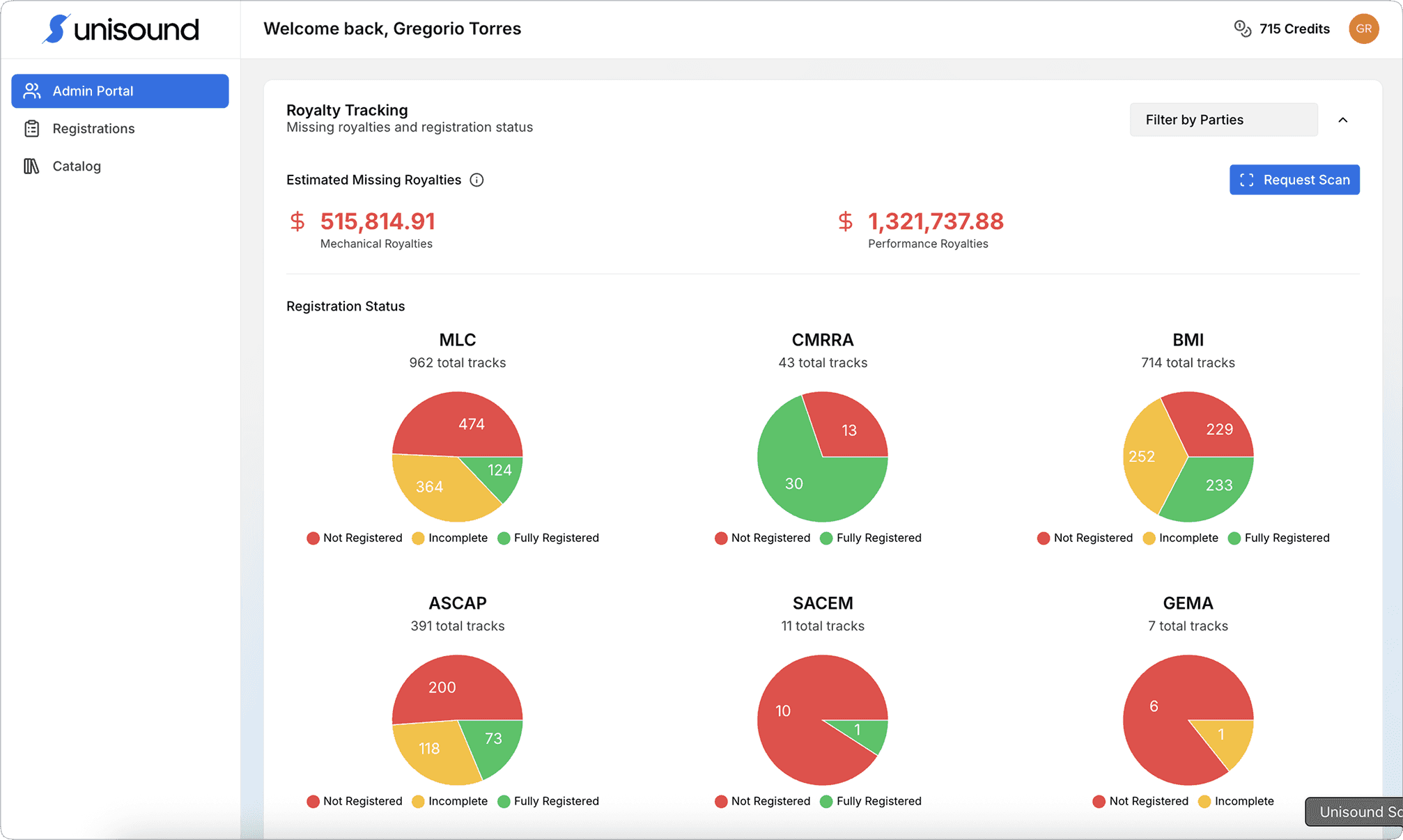This screenshot has height=840, width=1403.
Task: Click the GEMA chart heading
Action: (1188, 603)
